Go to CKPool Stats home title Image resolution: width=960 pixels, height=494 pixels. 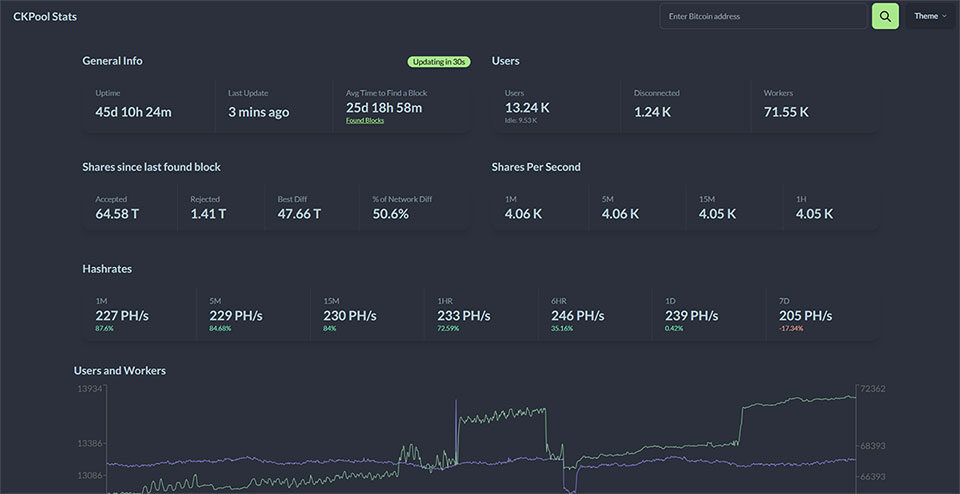(45, 17)
